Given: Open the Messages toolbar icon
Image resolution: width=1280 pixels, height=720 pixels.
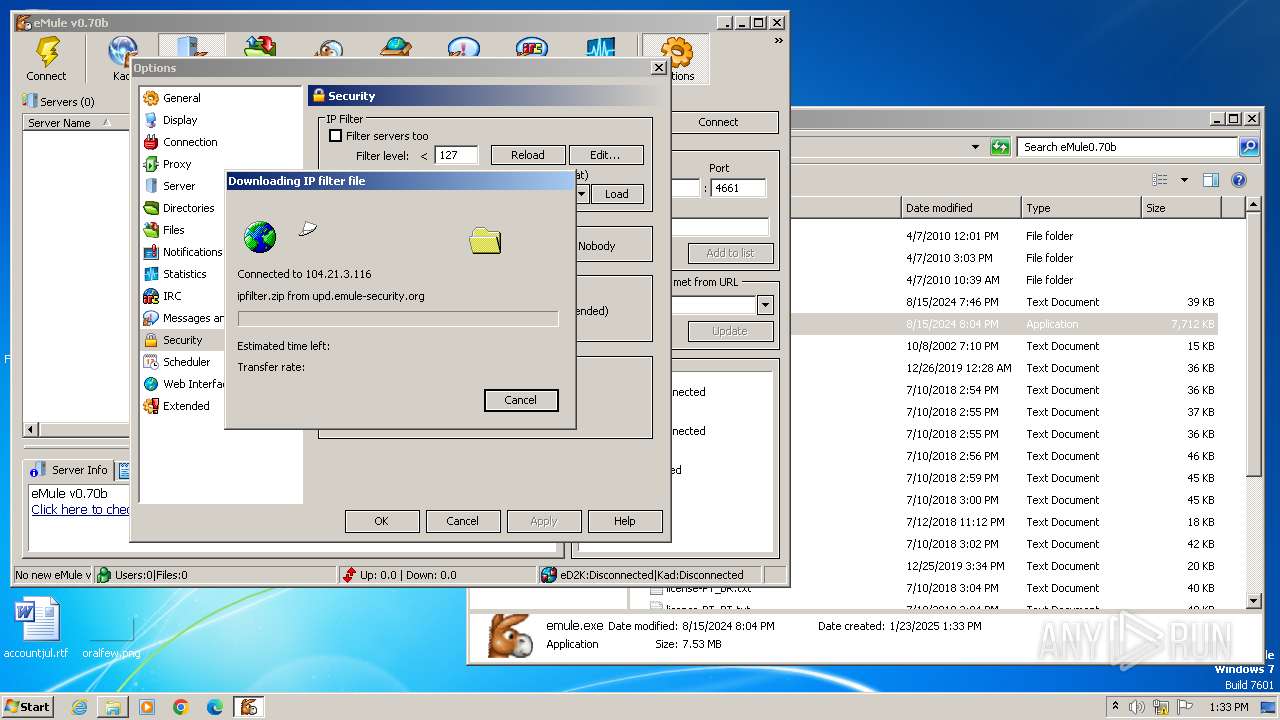Looking at the screenshot, I should [464, 48].
